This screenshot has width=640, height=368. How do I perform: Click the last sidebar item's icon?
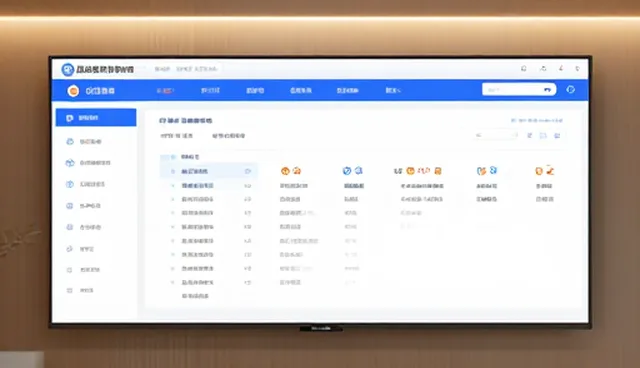point(70,290)
